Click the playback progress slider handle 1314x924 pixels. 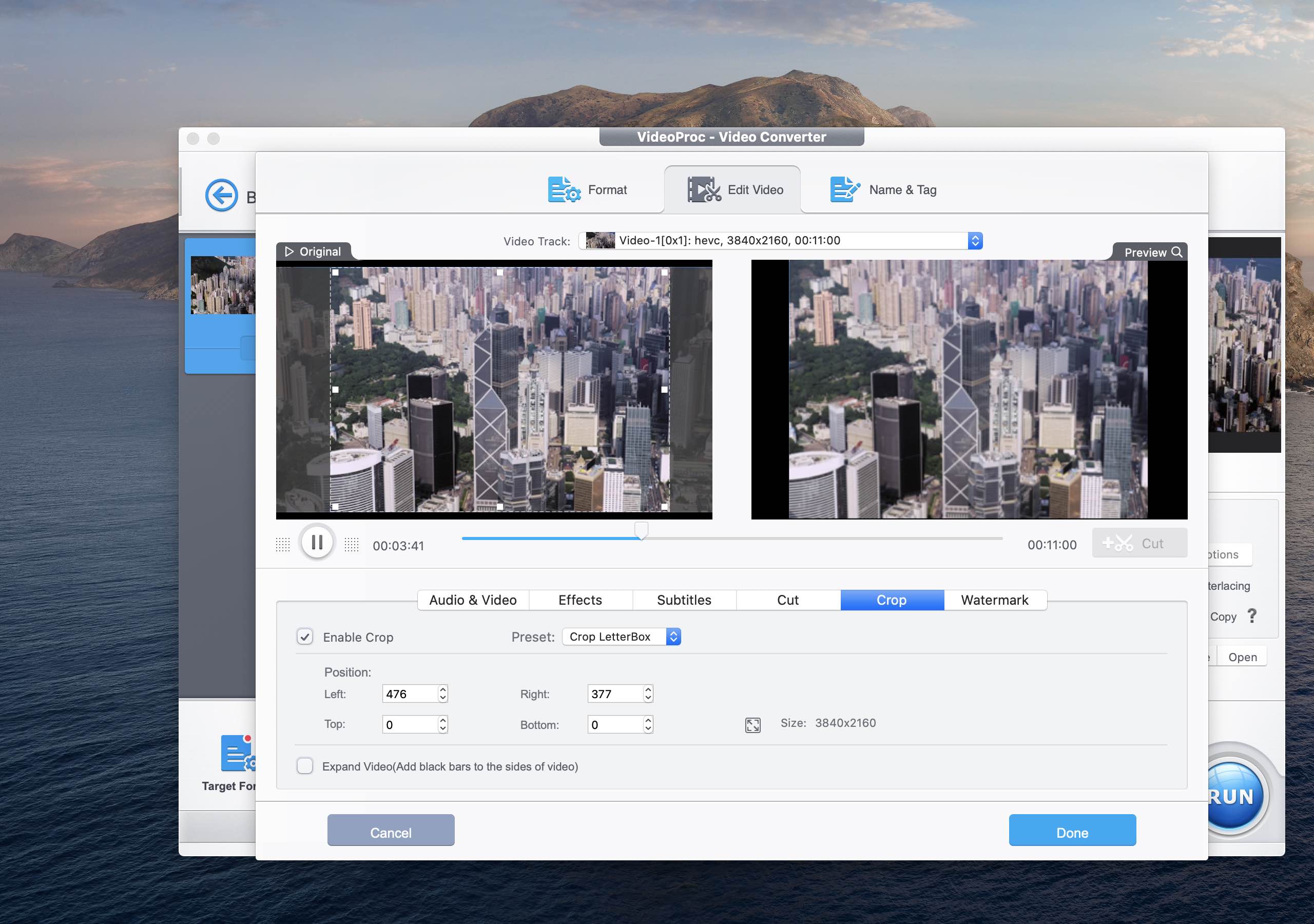[641, 530]
